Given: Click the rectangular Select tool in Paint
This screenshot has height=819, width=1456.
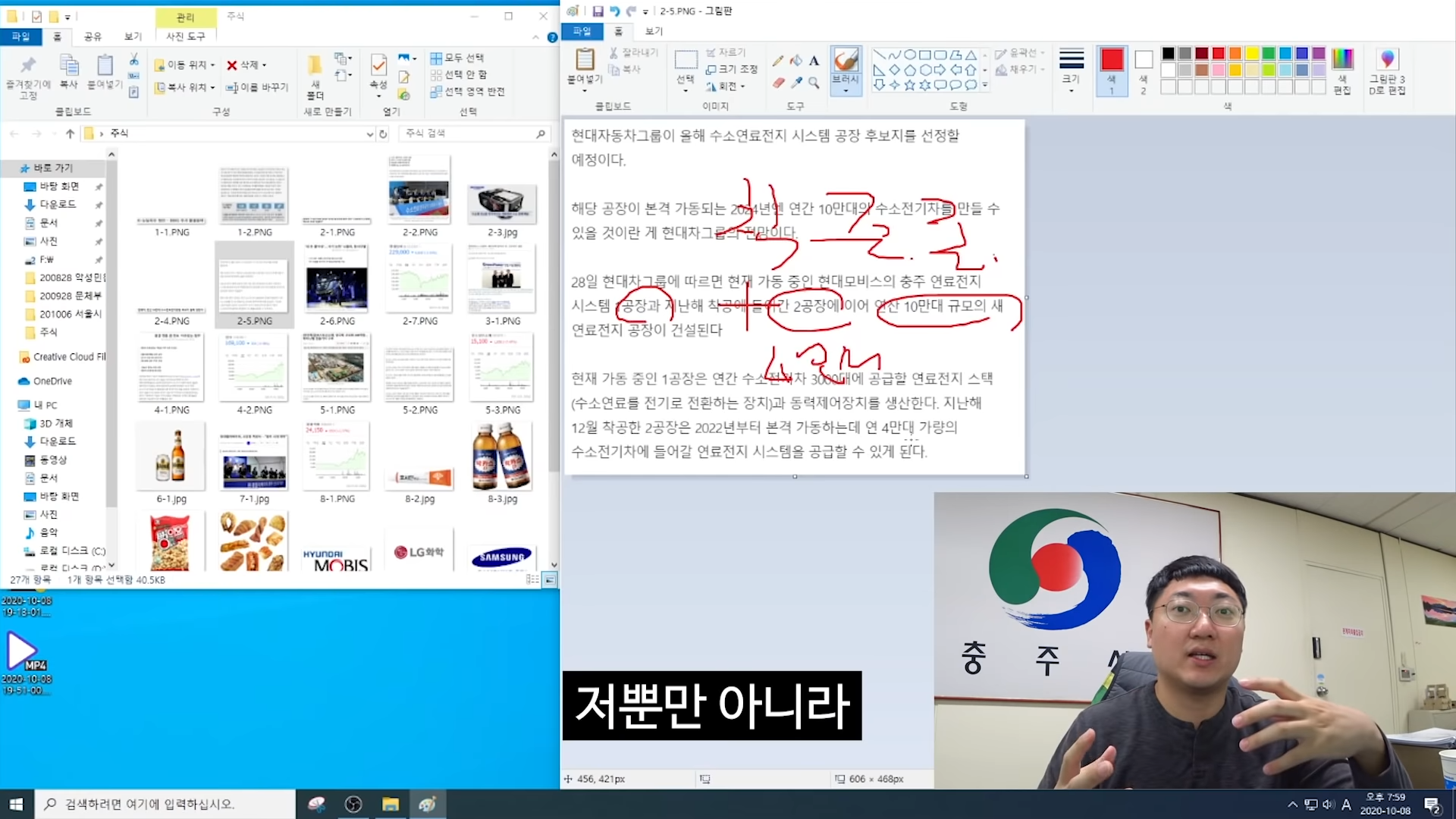Looking at the screenshot, I should [x=686, y=60].
